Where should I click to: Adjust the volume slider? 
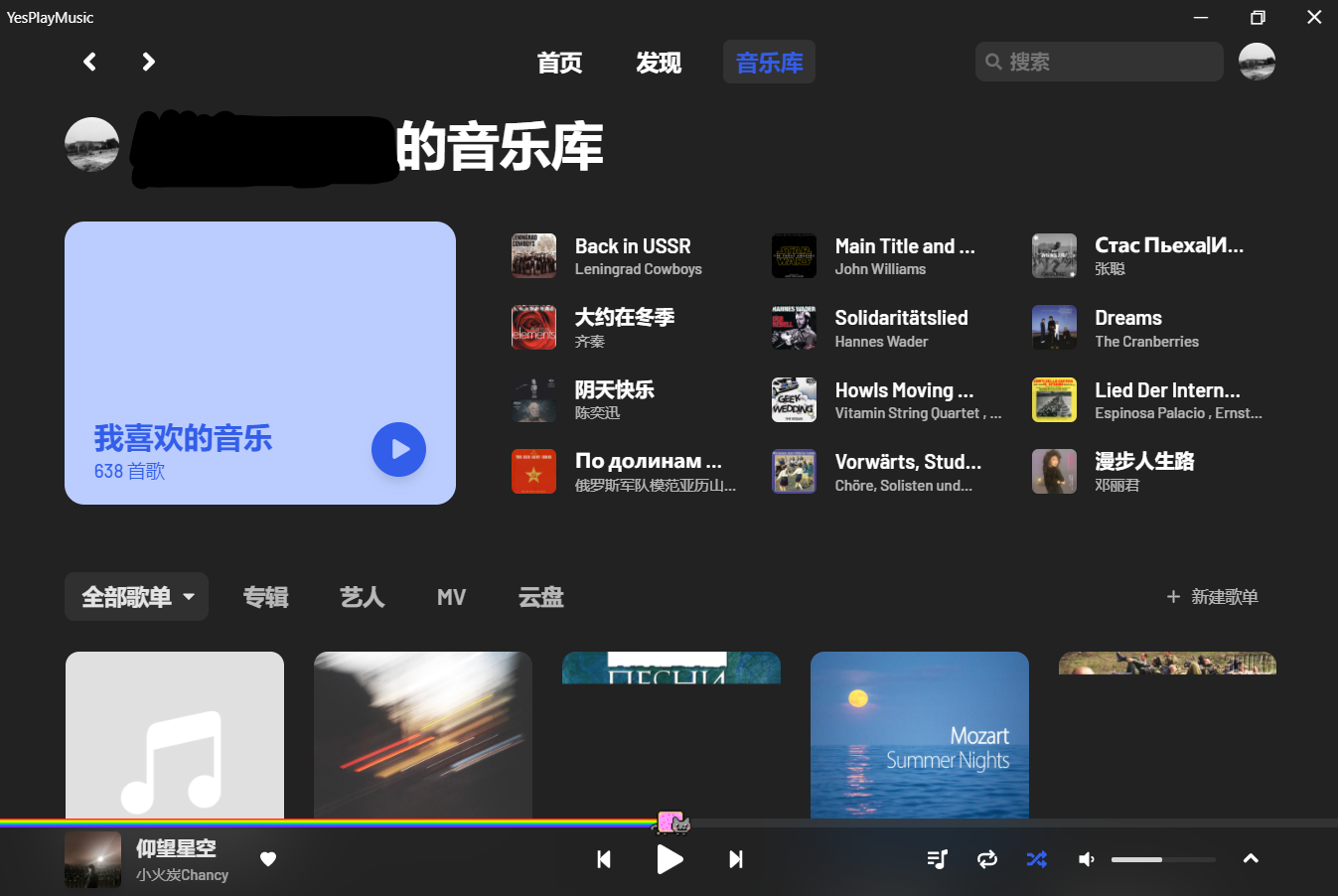point(1162,859)
